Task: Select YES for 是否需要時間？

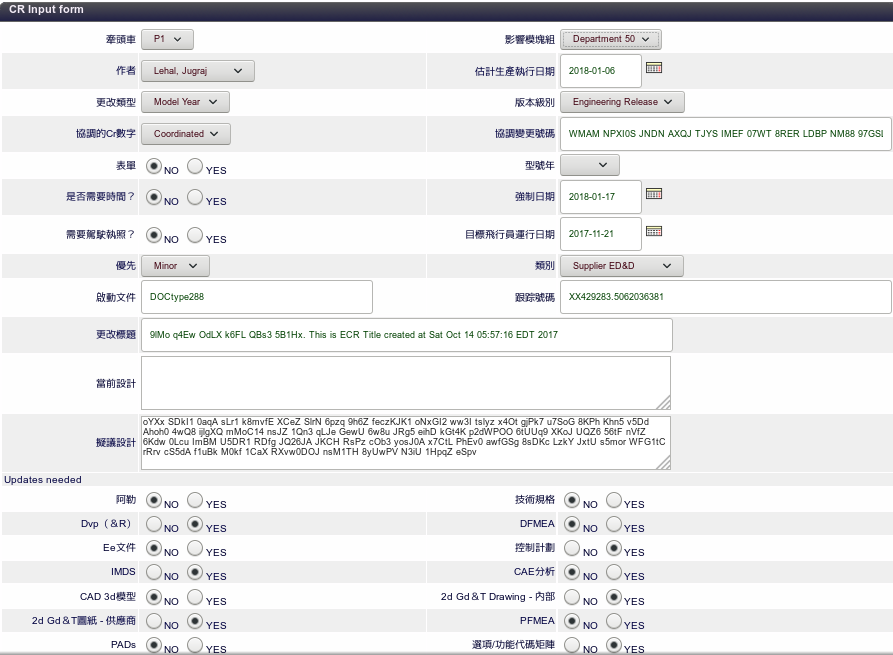Action: 195,197
